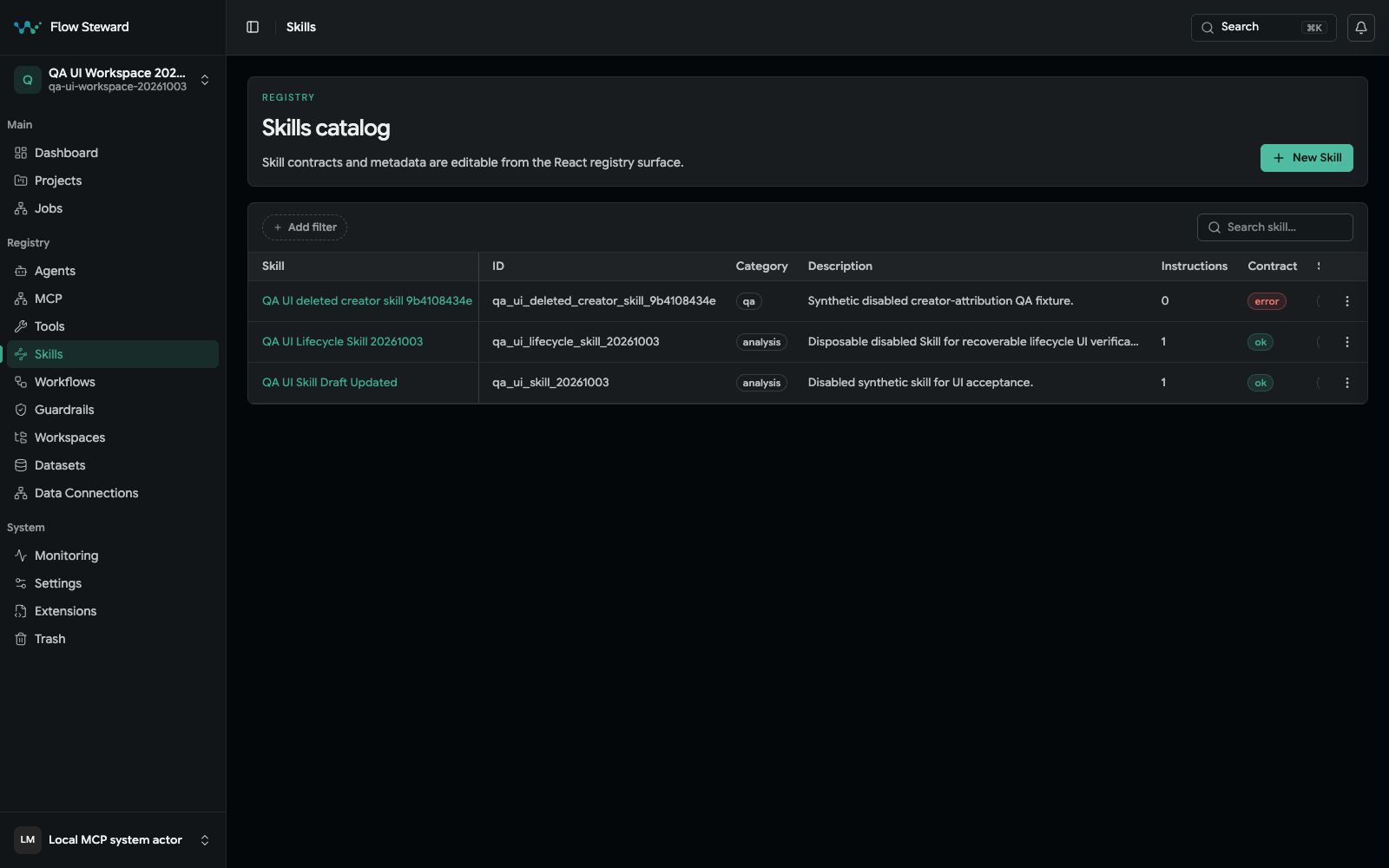Open the Dashboard page
Screen dimensions: 1389x868
[113, 153]
